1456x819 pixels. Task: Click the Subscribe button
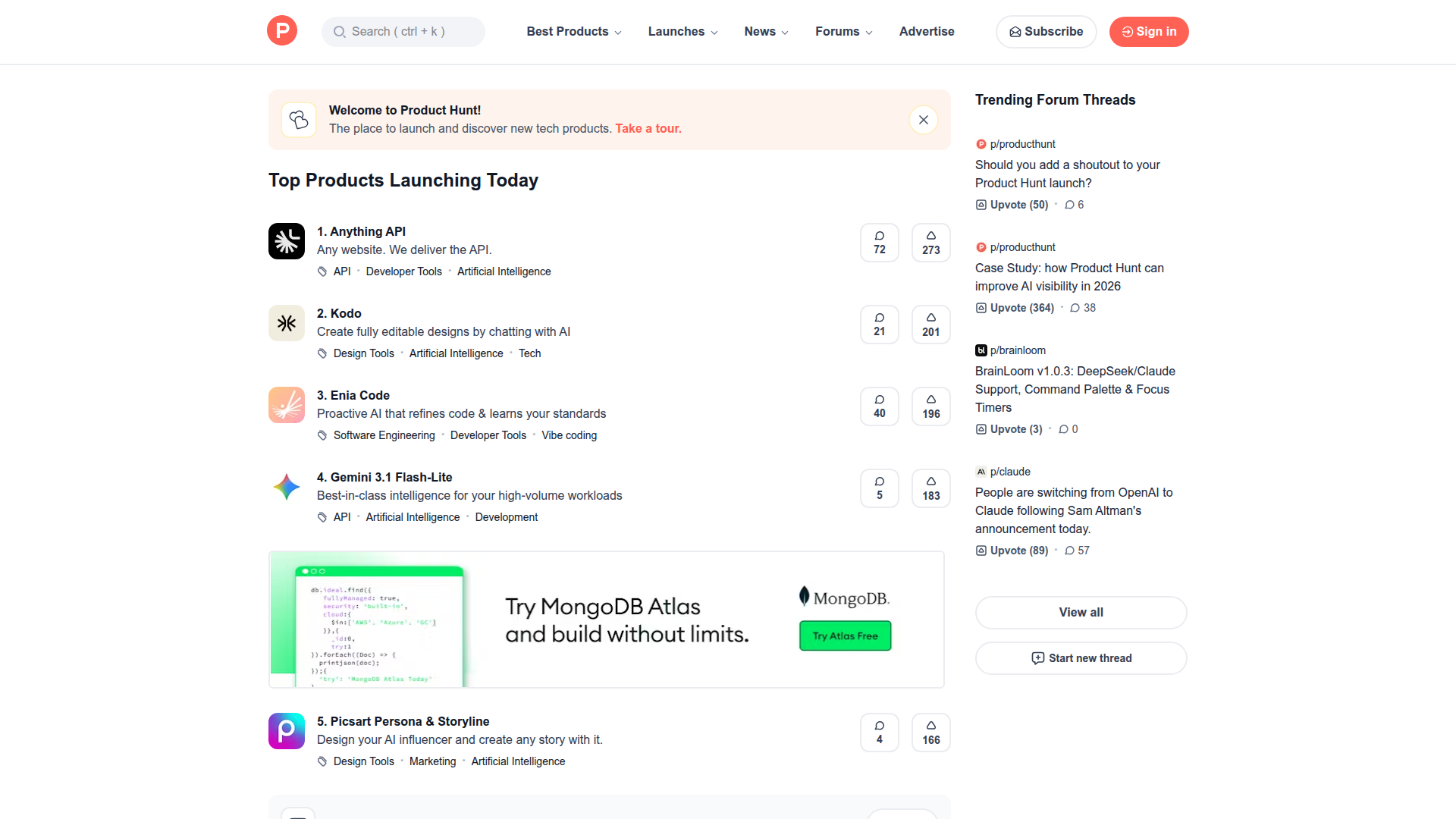click(x=1046, y=31)
